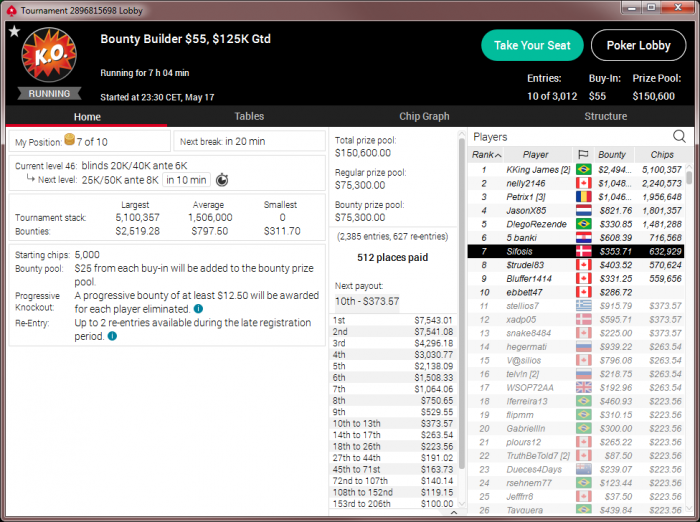Click the Next break in 20 min box

[249, 142]
